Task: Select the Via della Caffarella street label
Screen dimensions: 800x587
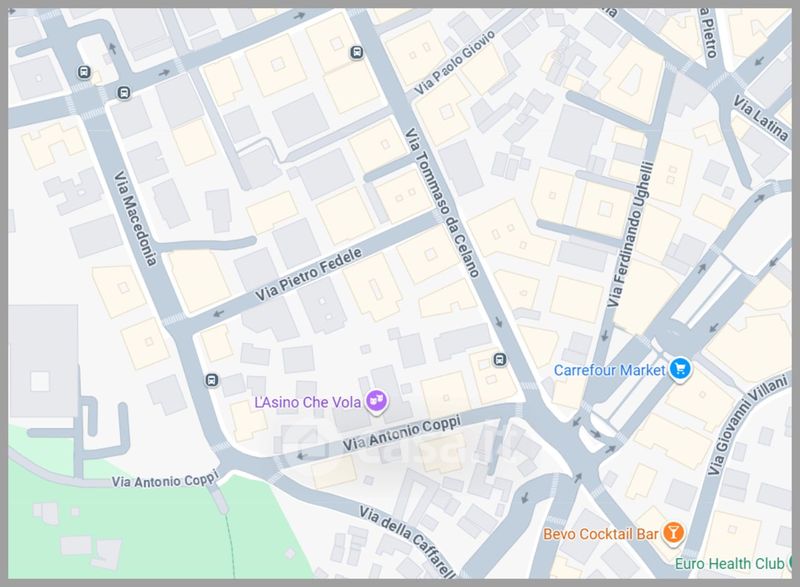Action: (x=407, y=542)
